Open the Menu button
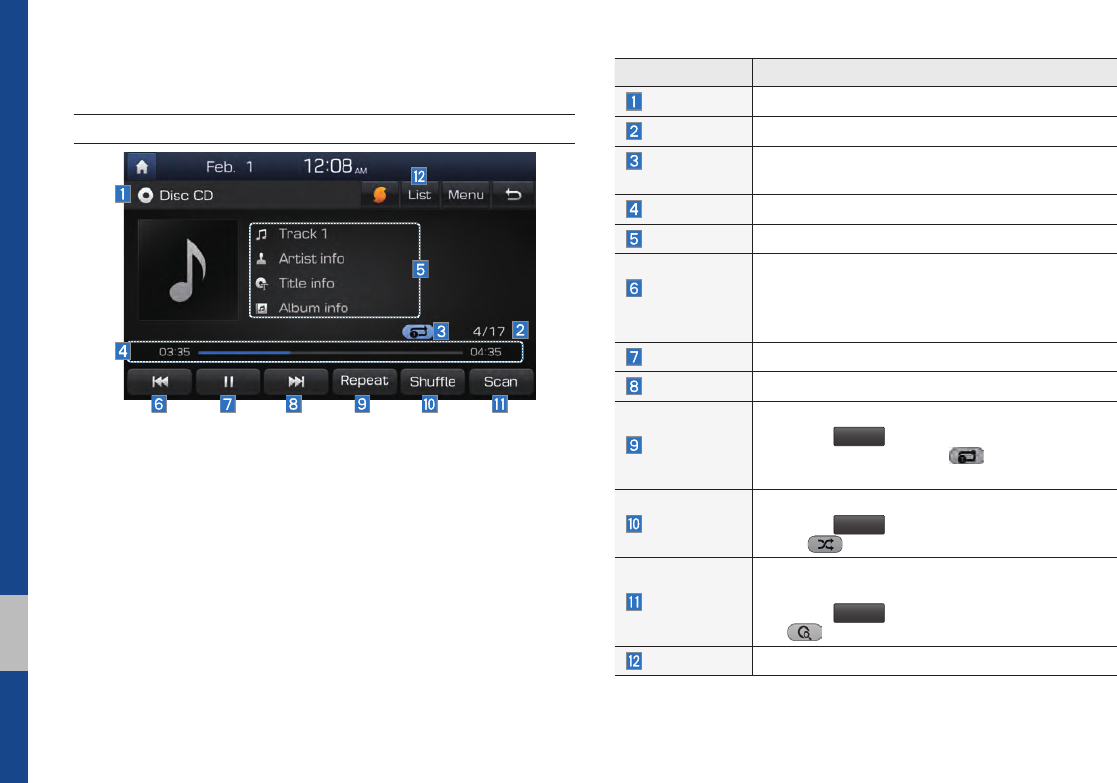Screen dimensions: 1117x783 pyautogui.click(x=466, y=195)
